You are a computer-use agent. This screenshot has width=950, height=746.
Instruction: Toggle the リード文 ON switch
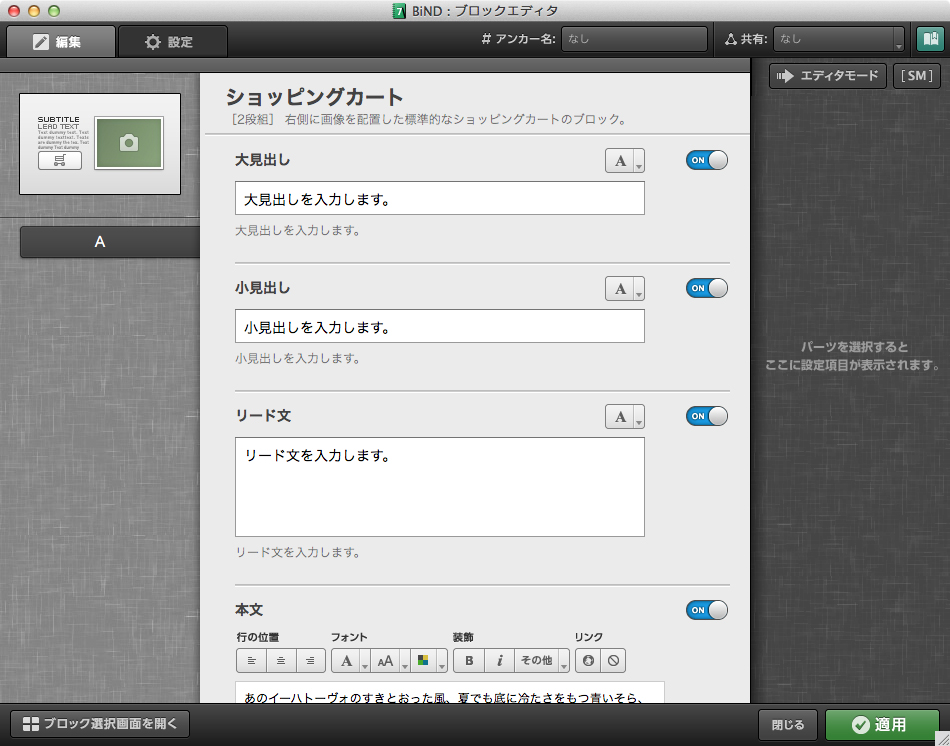(706, 416)
